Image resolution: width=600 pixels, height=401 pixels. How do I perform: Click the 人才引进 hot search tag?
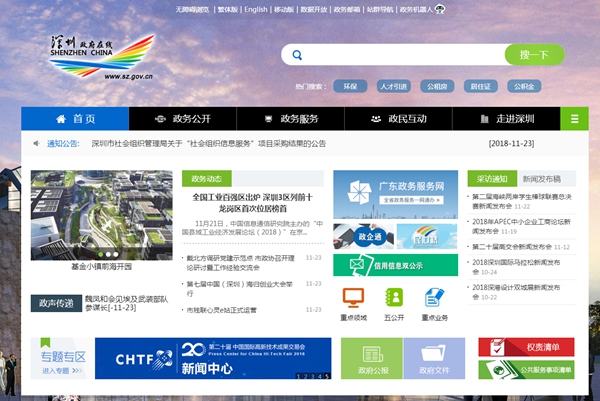tap(391, 86)
